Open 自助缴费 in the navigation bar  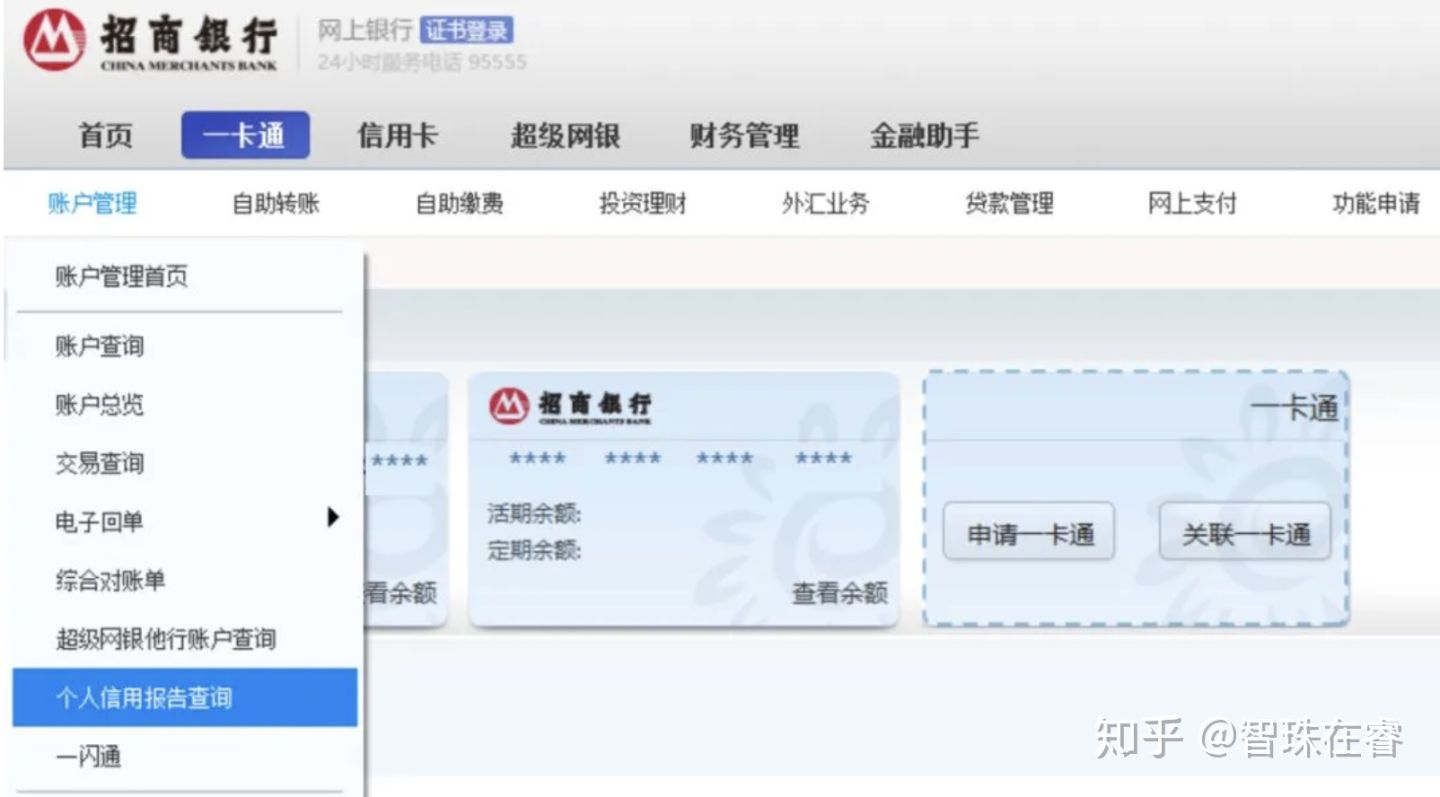click(x=458, y=203)
